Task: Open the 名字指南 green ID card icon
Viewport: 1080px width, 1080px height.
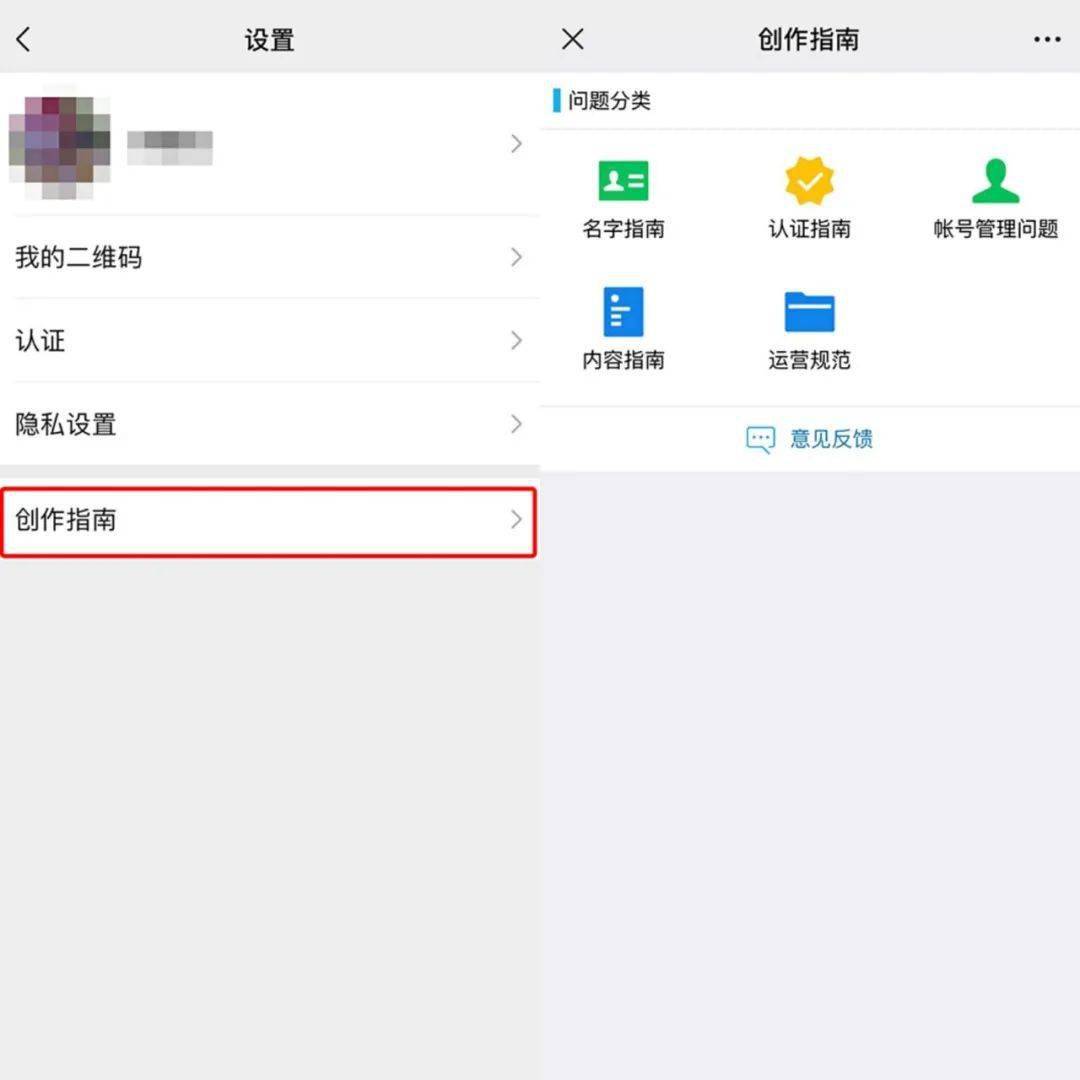Action: [623, 180]
